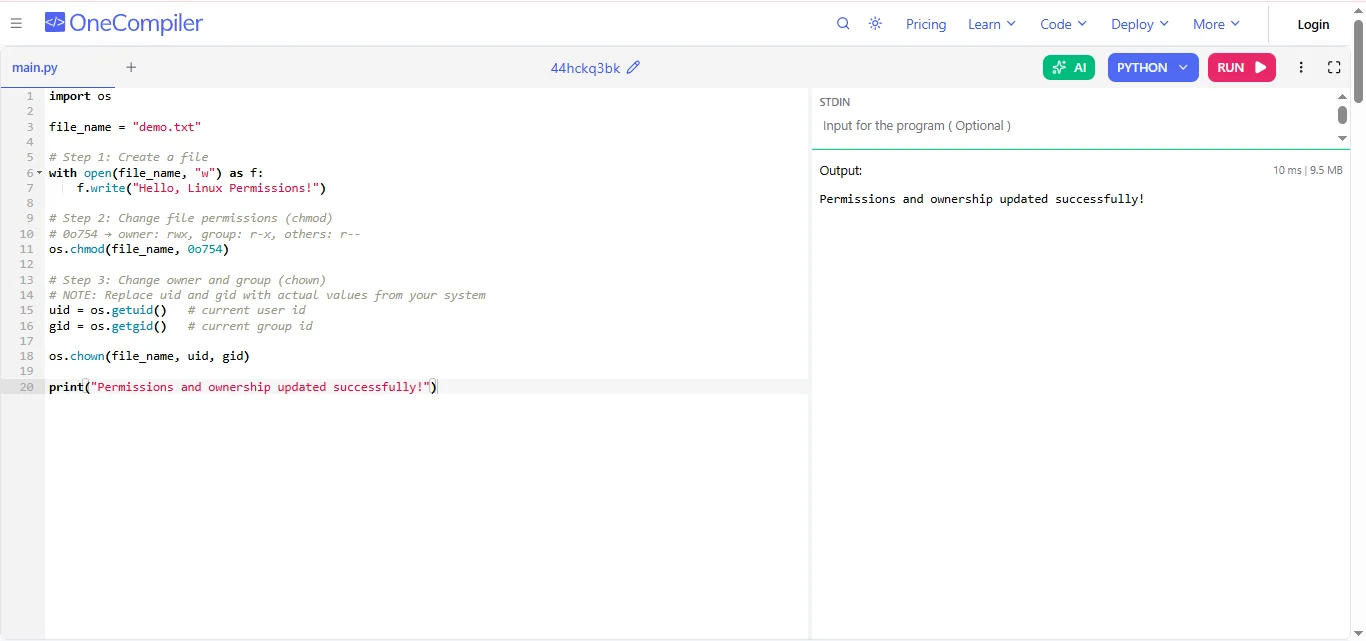1366x641 pixels.
Task: Click the 'uid = os.getuid()' line
Action: (108, 310)
